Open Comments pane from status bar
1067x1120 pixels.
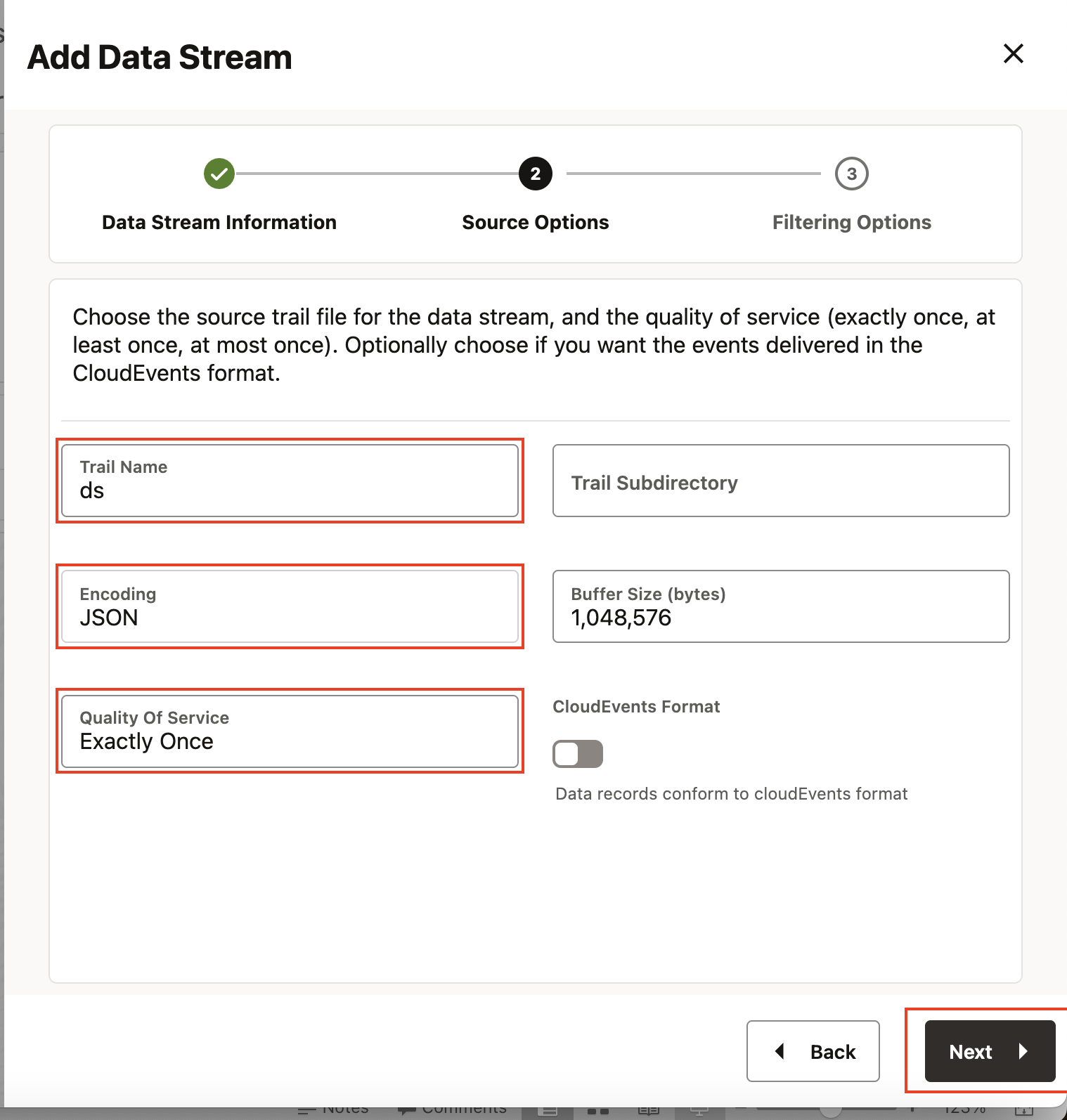[453, 1111]
